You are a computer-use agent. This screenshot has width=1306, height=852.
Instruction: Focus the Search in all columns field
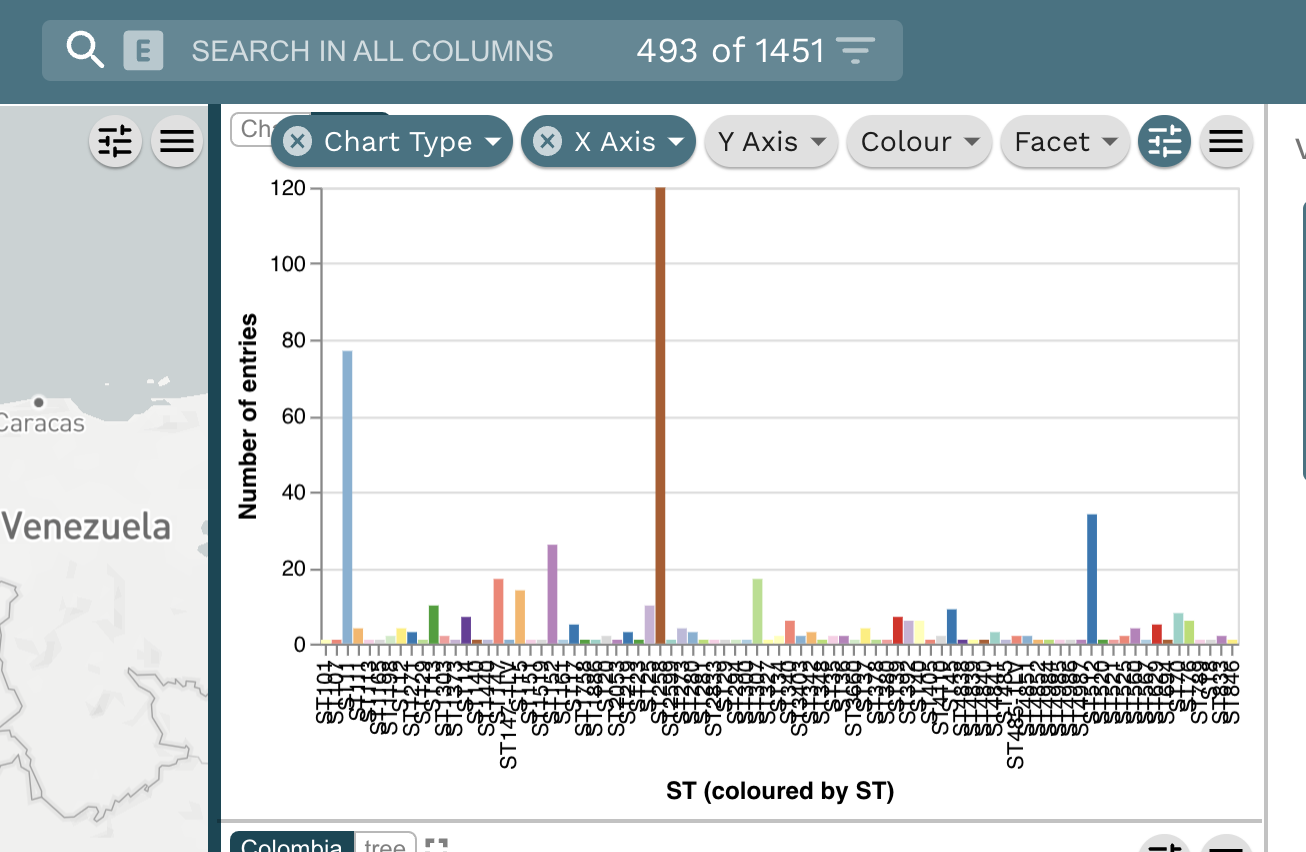(x=372, y=51)
